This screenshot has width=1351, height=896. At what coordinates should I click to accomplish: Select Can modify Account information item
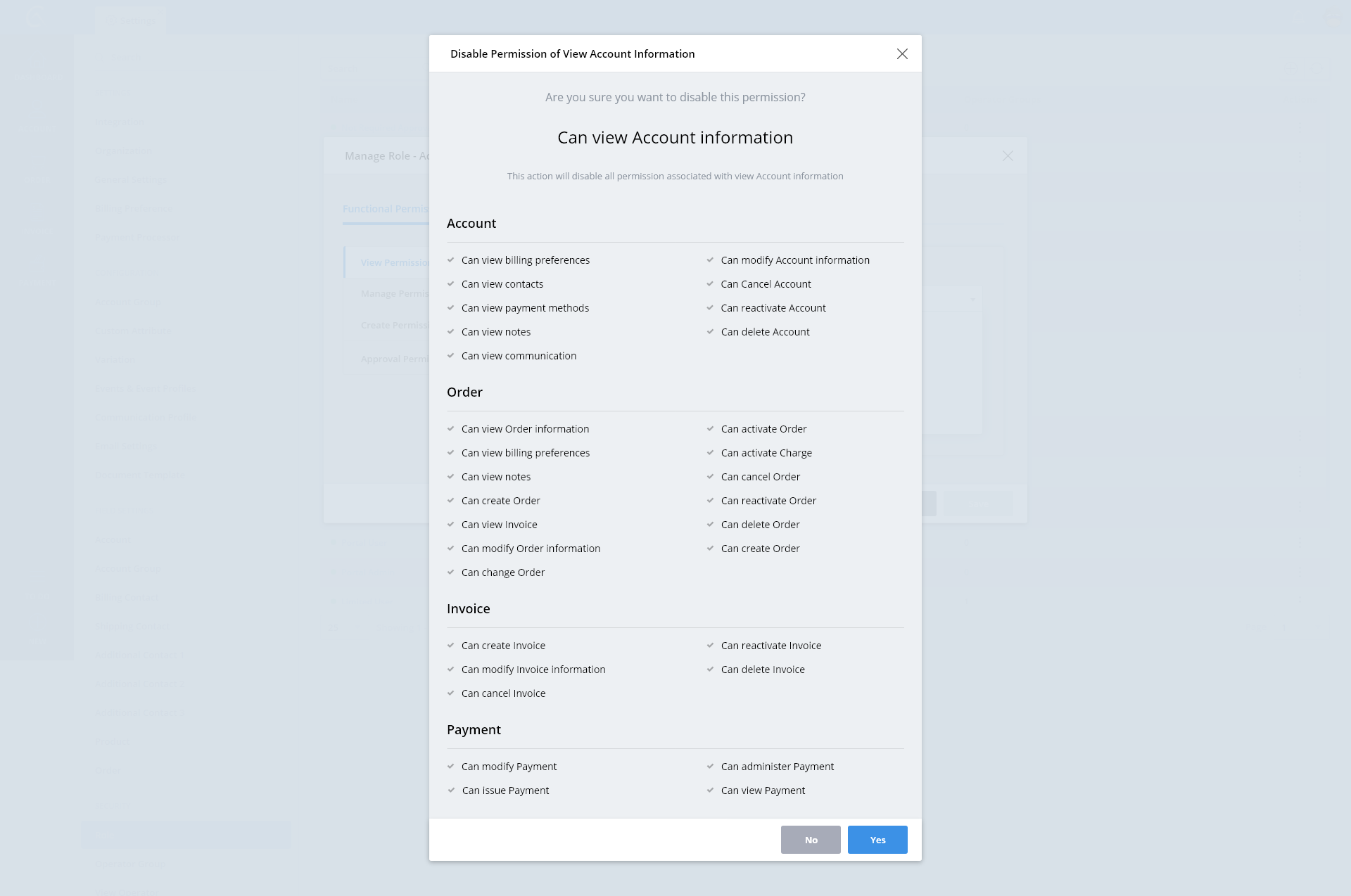[795, 260]
